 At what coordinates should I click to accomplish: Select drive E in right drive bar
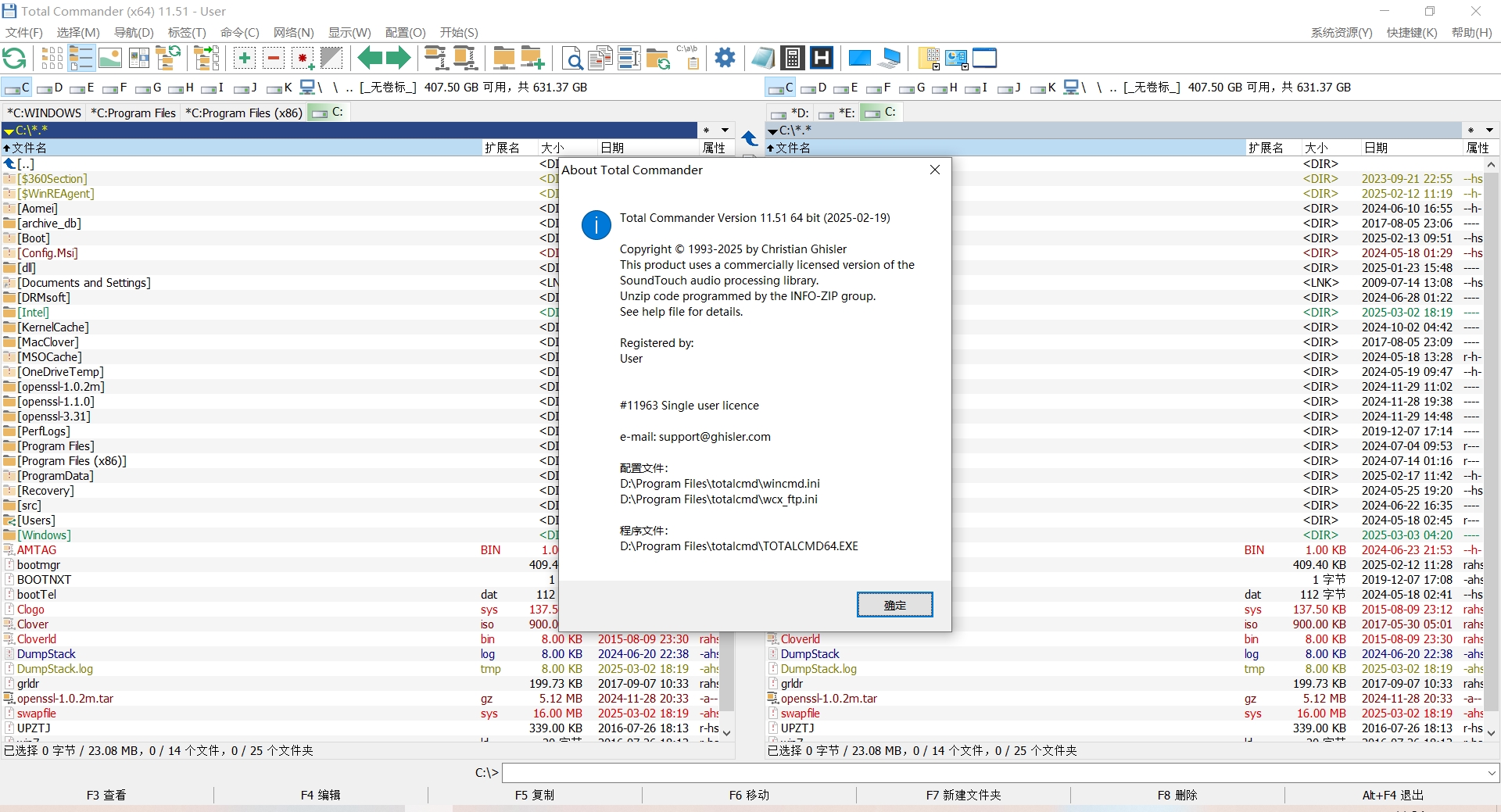coord(846,88)
